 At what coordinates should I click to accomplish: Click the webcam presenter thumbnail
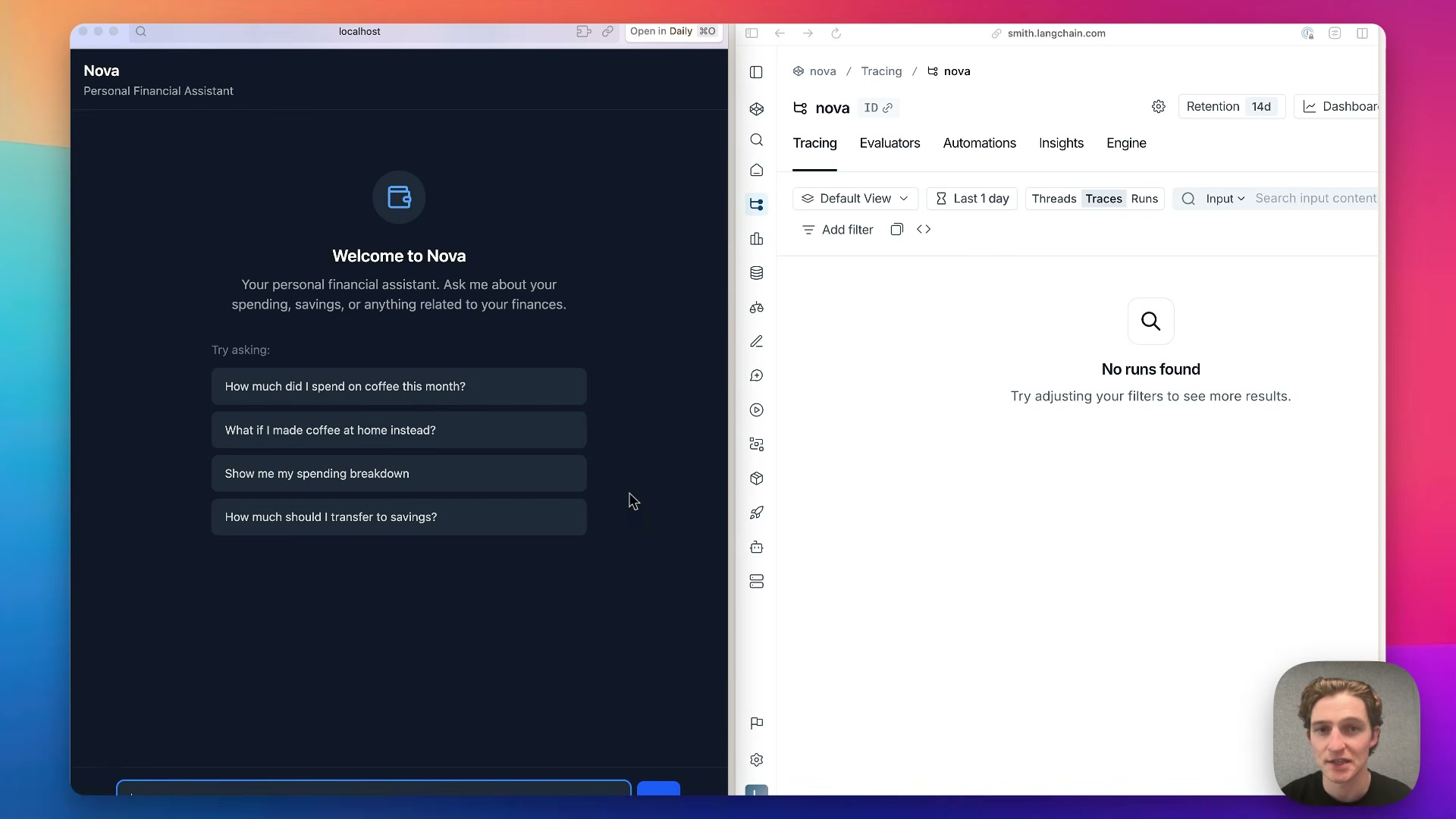[x=1346, y=733]
